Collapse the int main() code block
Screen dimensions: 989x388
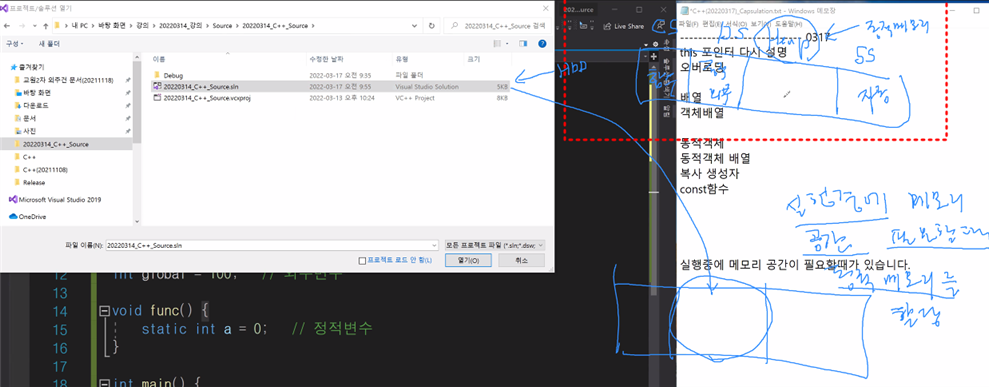[104, 384]
